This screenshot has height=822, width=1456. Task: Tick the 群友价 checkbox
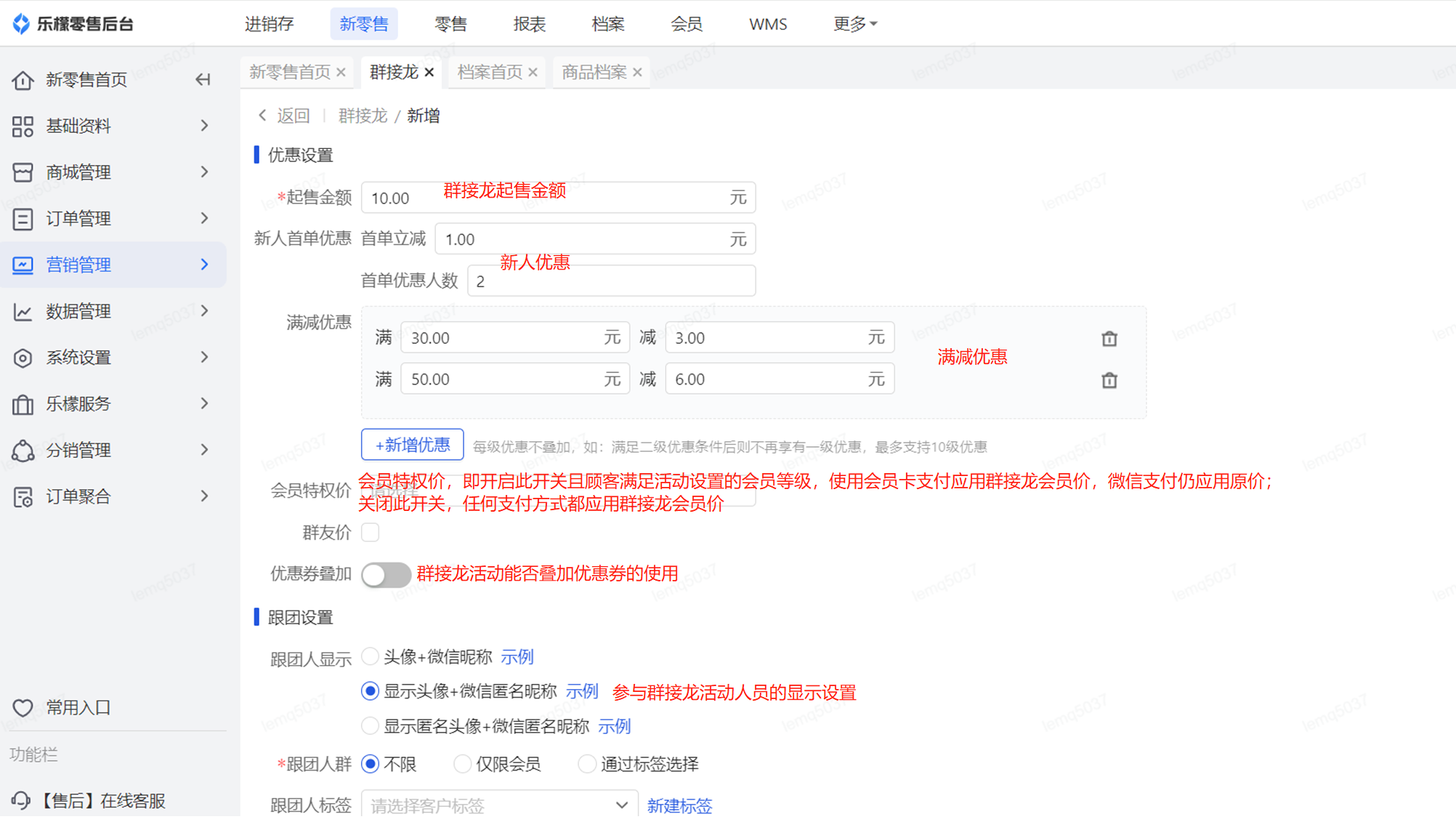(x=371, y=533)
